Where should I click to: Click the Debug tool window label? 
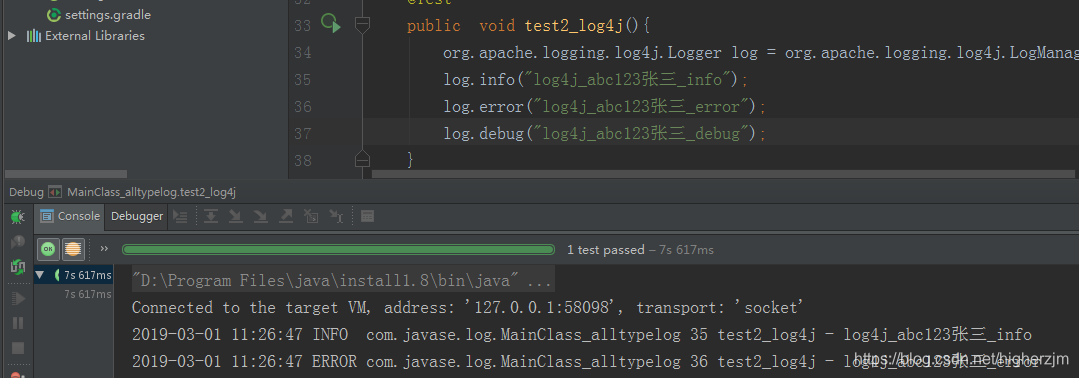(x=26, y=192)
